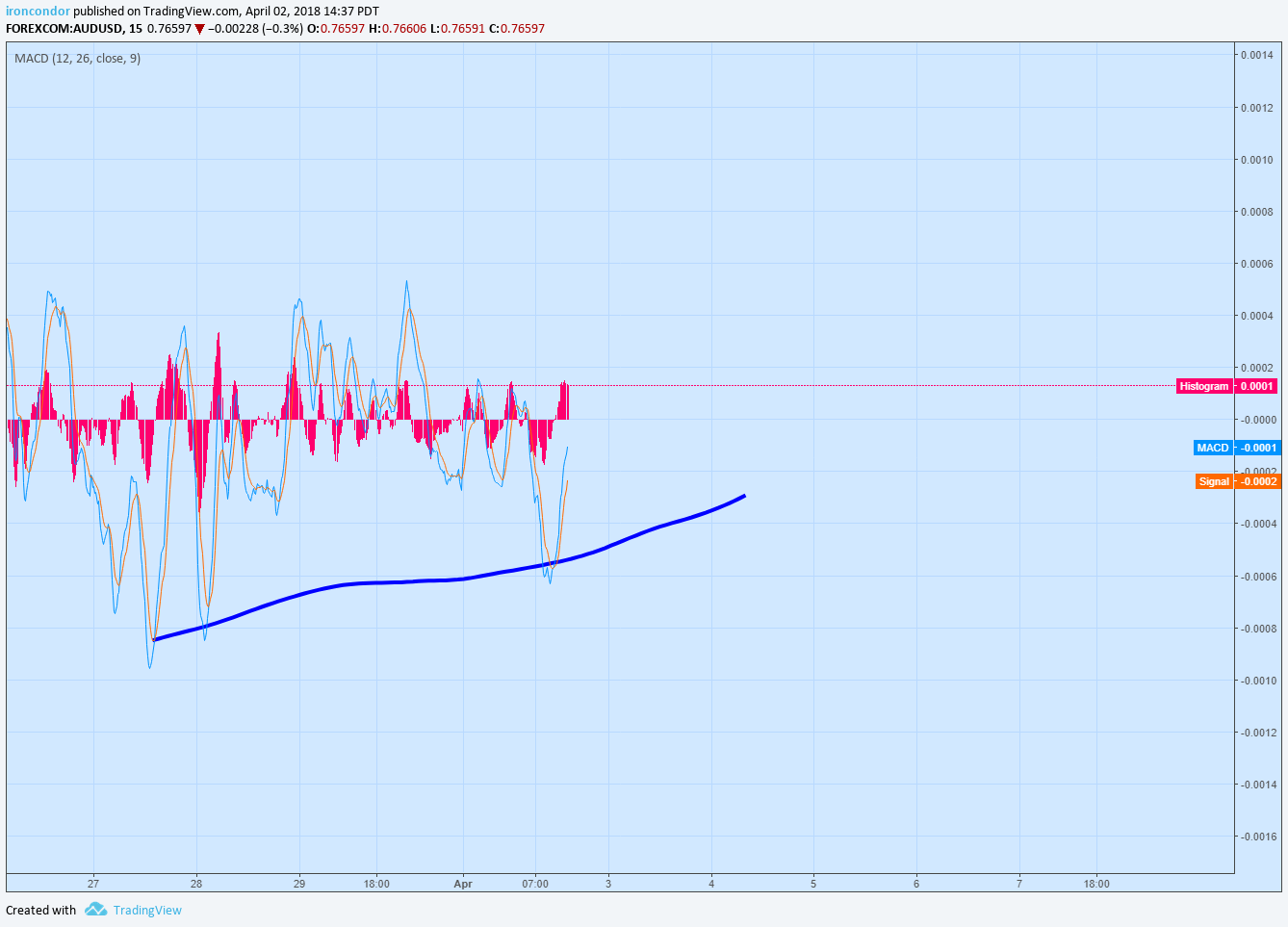Click the high value H:0.76606
This screenshot has width=1288, height=927.
coord(398,29)
